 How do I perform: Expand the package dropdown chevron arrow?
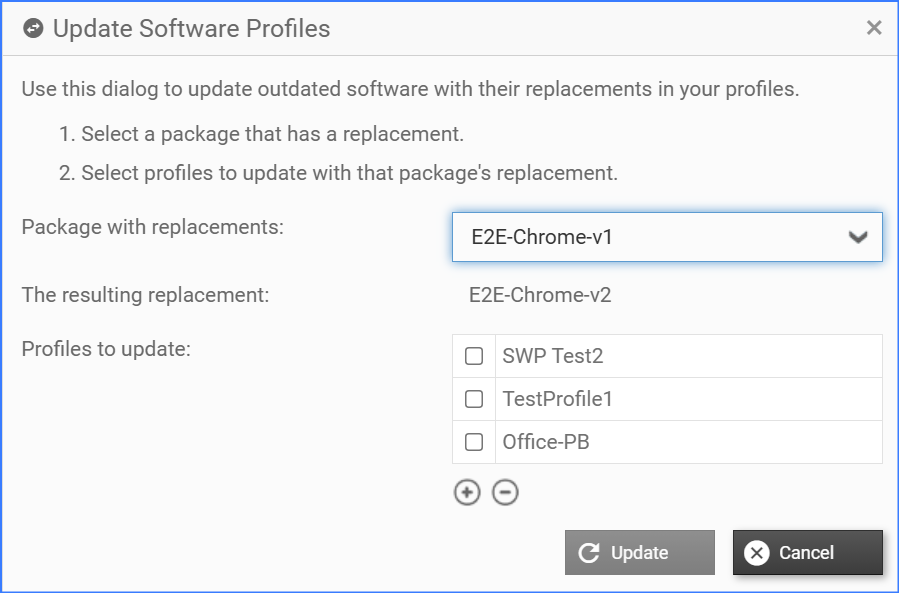pyautogui.click(x=858, y=238)
